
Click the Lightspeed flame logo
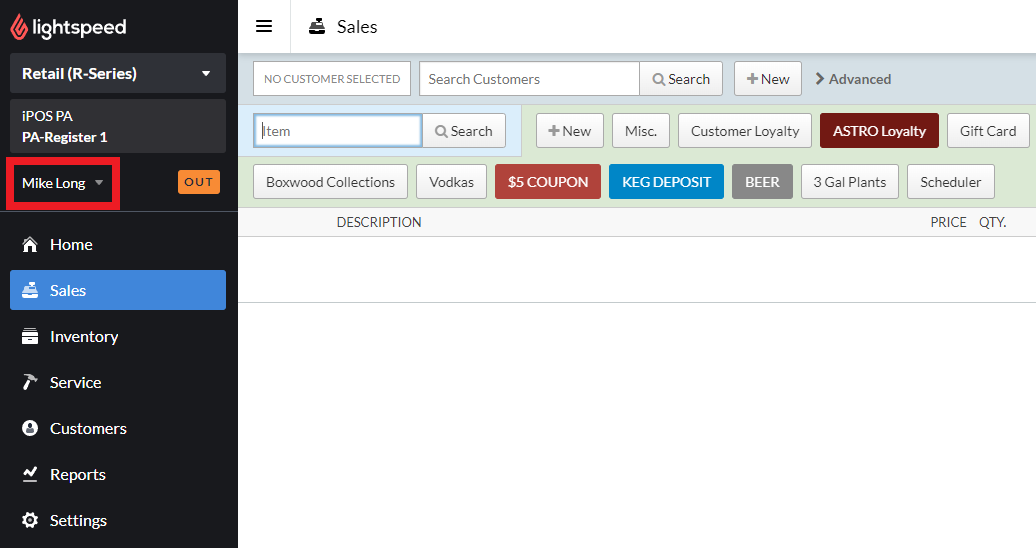point(19,28)
